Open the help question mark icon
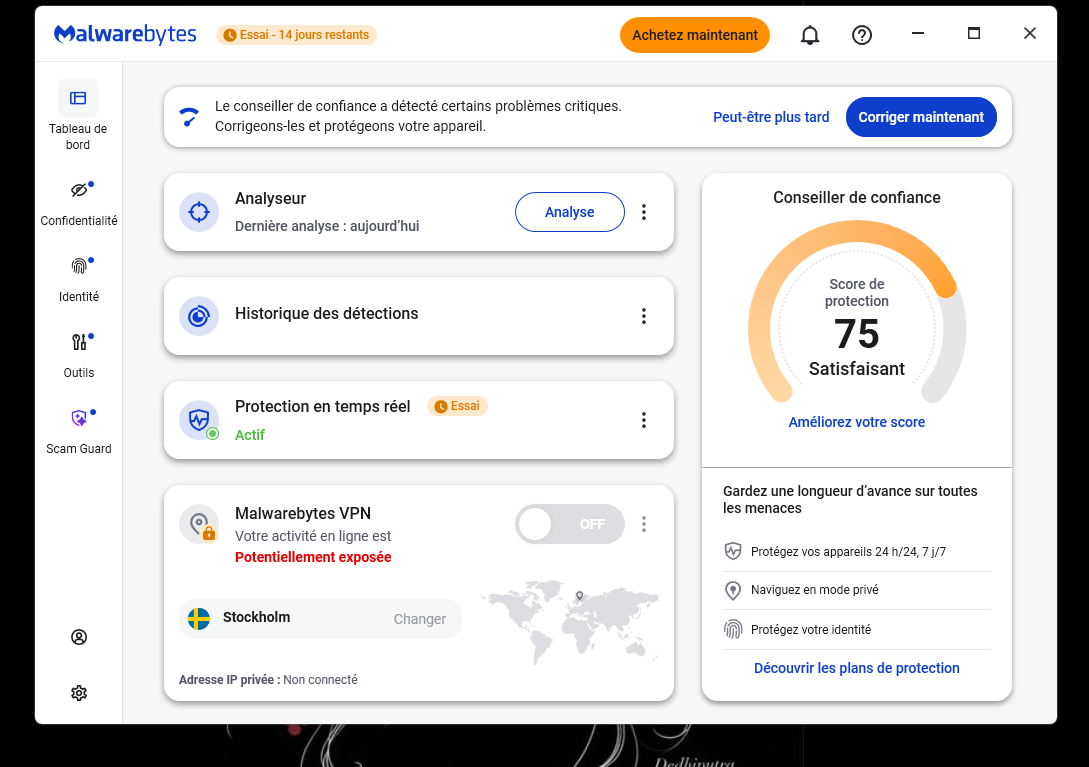This screenshot has width=1089, height=767. coord(862,35)
